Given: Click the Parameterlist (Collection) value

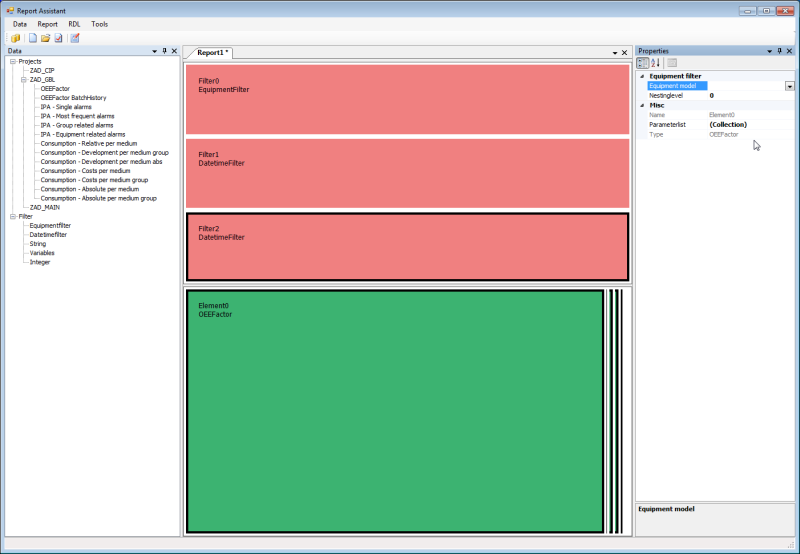Looking at the screenshot, I should click(x=751, y=125).
